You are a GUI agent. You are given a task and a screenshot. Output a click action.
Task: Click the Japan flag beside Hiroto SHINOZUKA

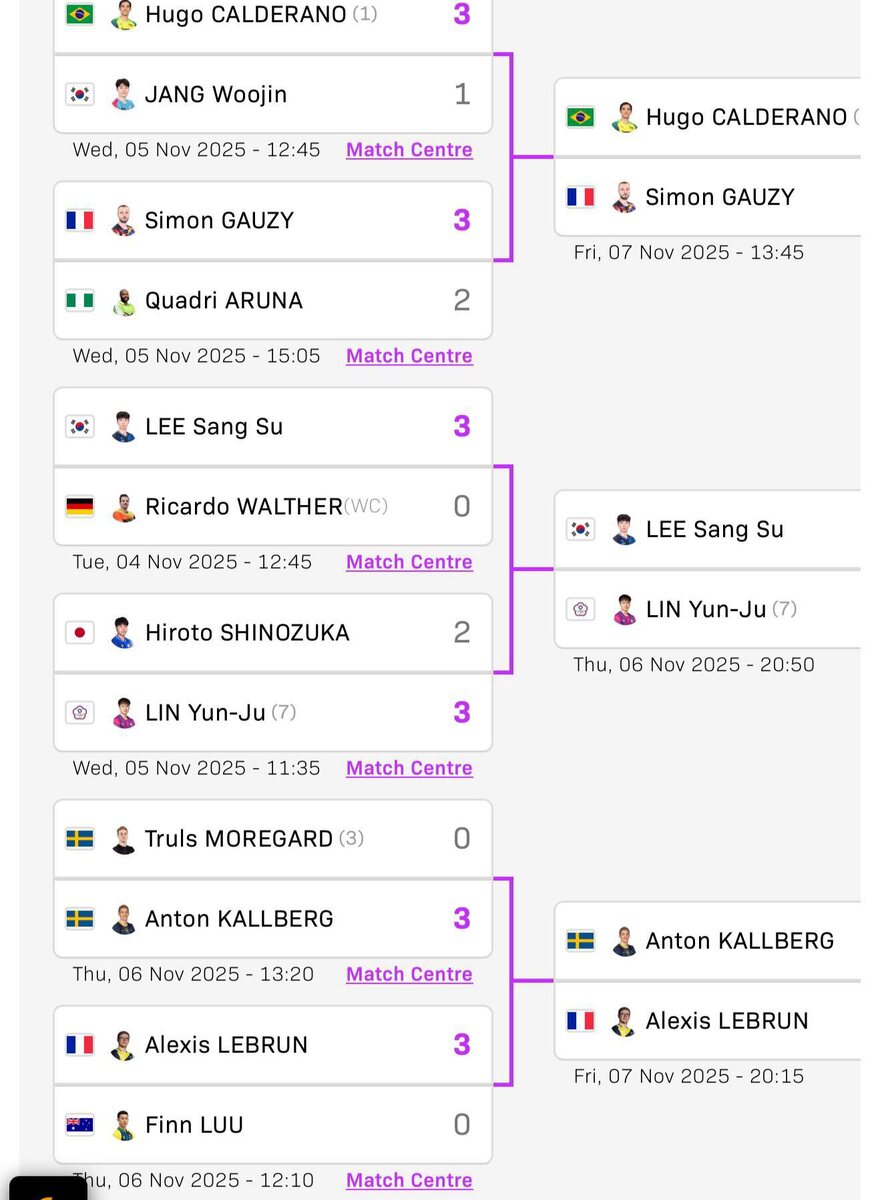pos(80,632)
